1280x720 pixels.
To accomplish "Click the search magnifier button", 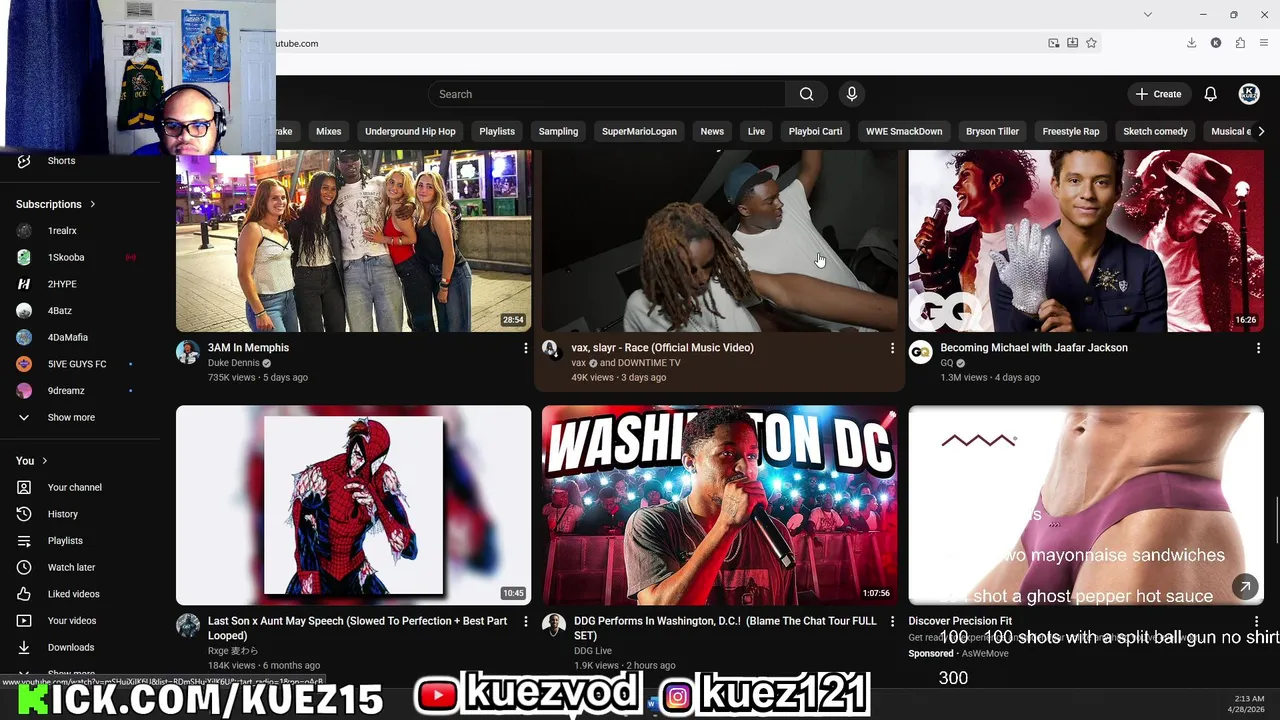I will coord(806,94).
